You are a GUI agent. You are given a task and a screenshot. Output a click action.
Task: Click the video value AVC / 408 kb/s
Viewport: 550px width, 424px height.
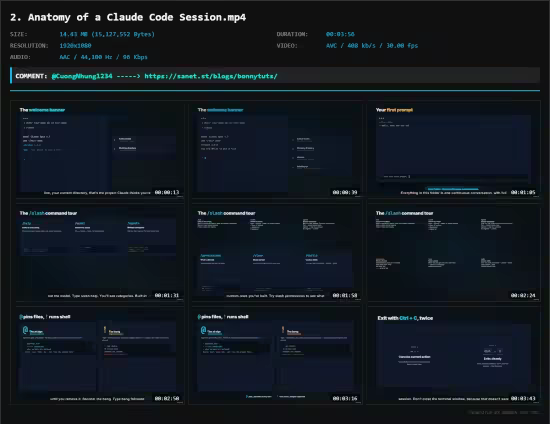(372, 46)
